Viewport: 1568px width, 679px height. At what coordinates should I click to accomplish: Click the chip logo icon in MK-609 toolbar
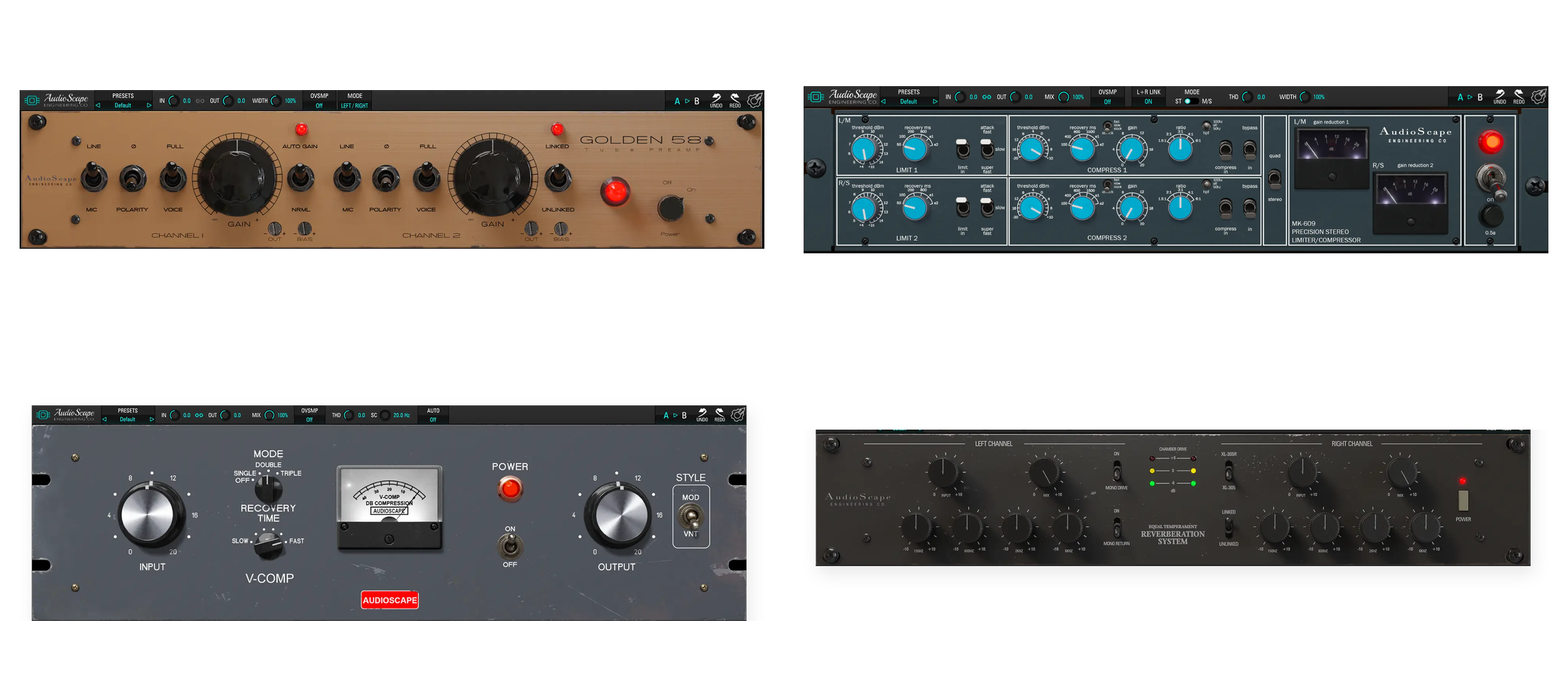(816, 97)
